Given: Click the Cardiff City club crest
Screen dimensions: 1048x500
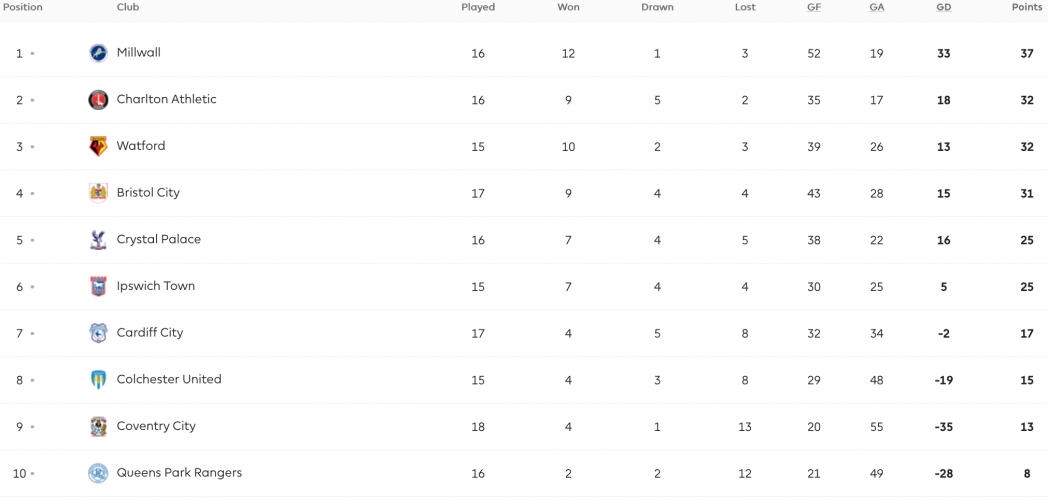Looking at the screenshot, I should pyautogui.click(x=98, y=333).
